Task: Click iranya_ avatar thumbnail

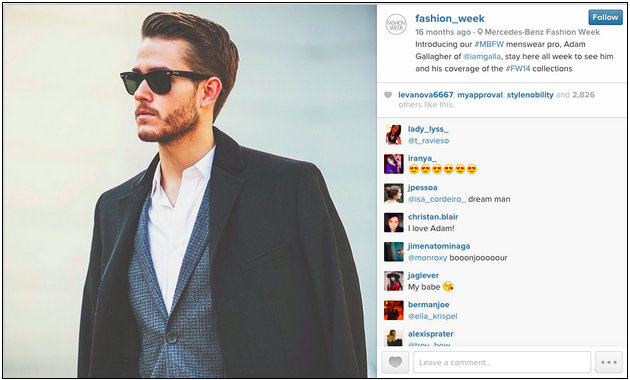Action: pyautogui.click(x=393, y=164)
